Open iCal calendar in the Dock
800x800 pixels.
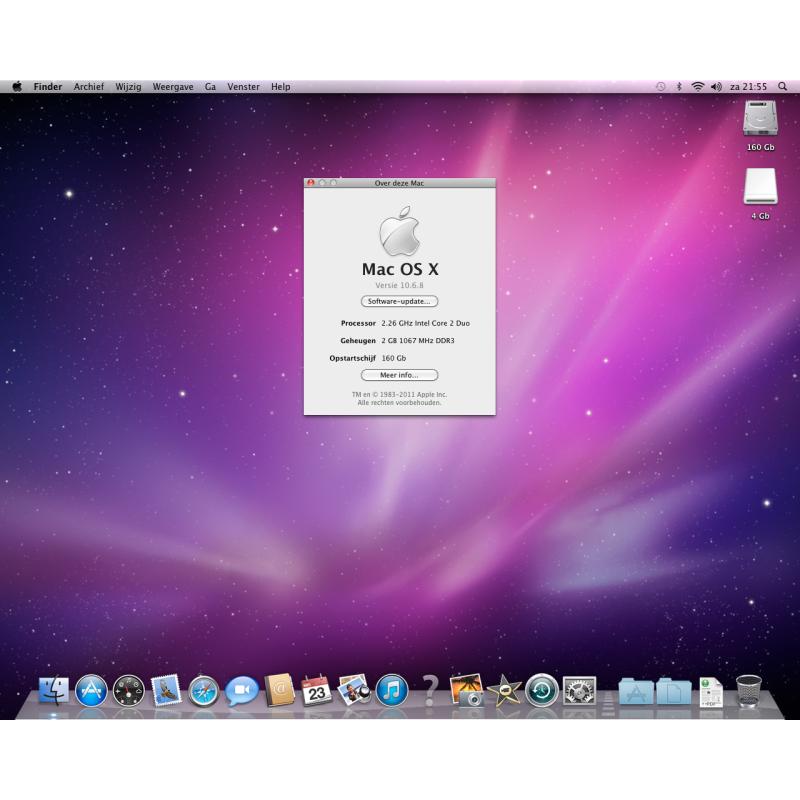point(316,690)
